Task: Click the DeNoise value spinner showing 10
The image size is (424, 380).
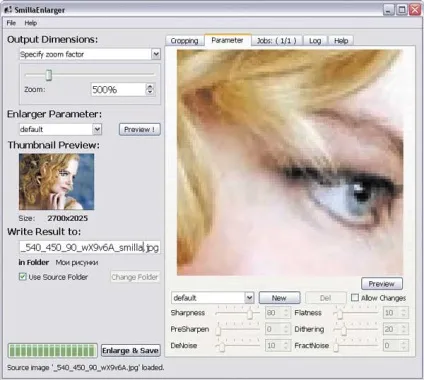Action: click(x=278, y=346)
